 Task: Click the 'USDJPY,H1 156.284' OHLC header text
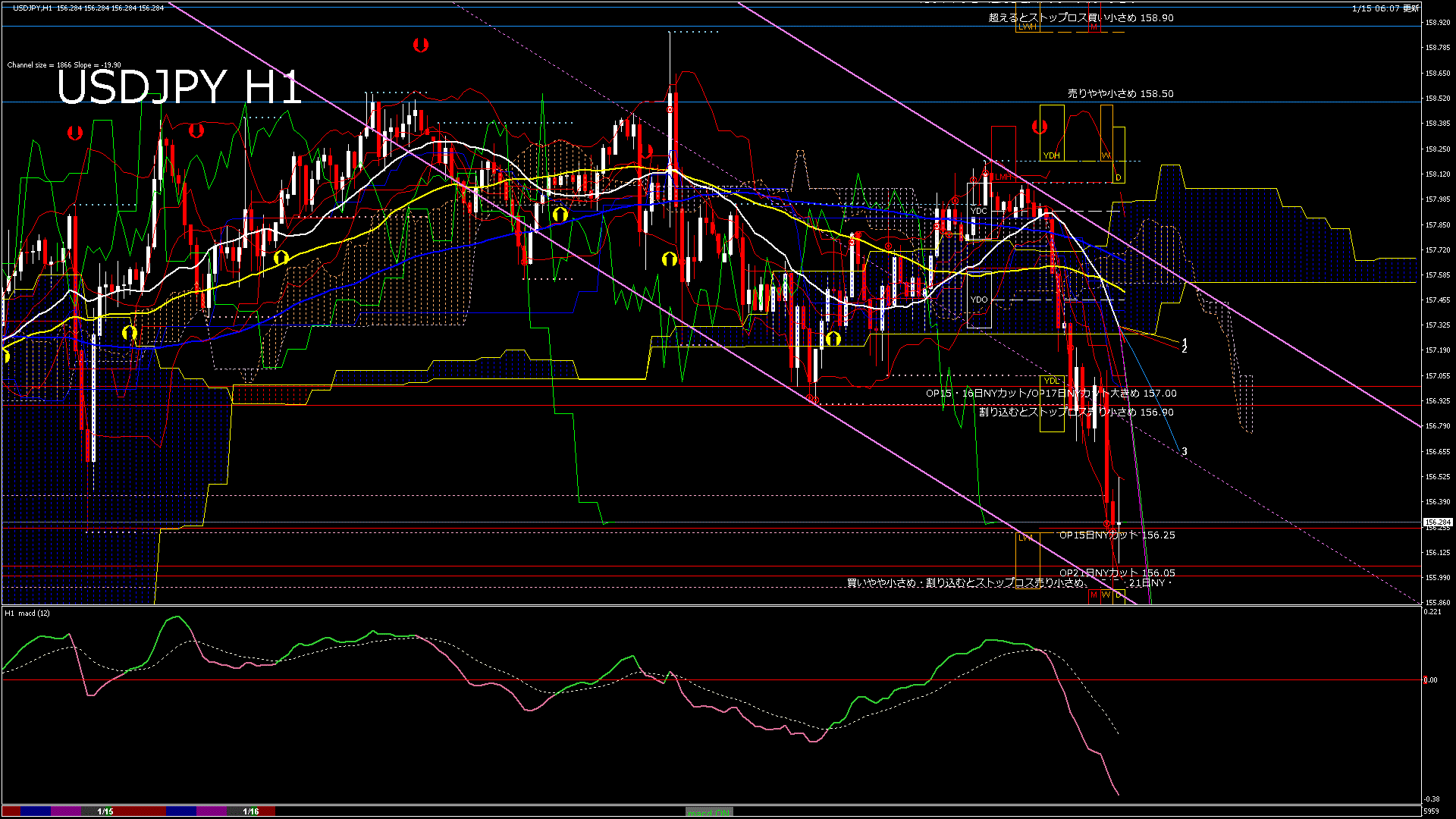tap(88, 8)
